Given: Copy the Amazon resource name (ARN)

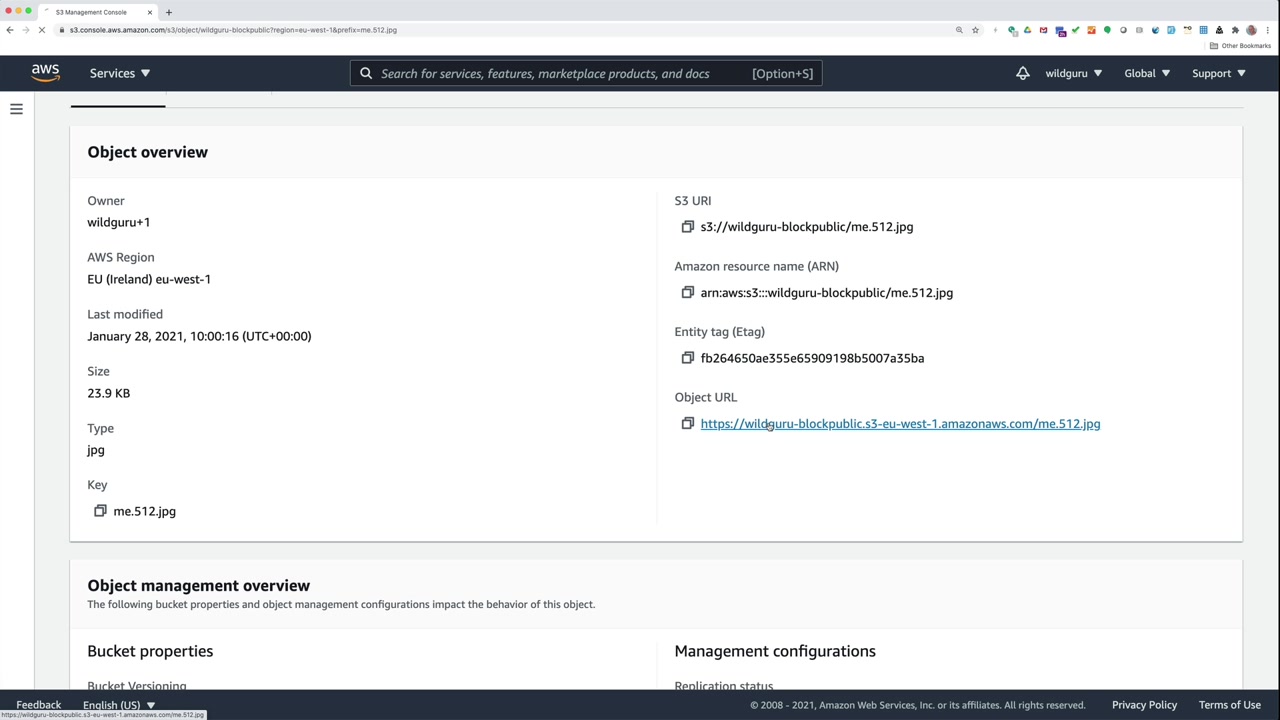Looking at the screenshot, I should tap(687, 293).
